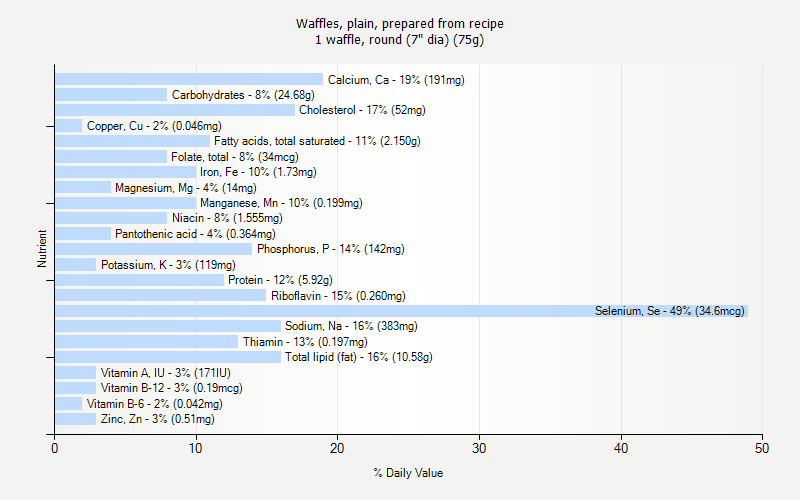
Task: Select the Fatty acids bar in the chart
Action: pos(133,141)
